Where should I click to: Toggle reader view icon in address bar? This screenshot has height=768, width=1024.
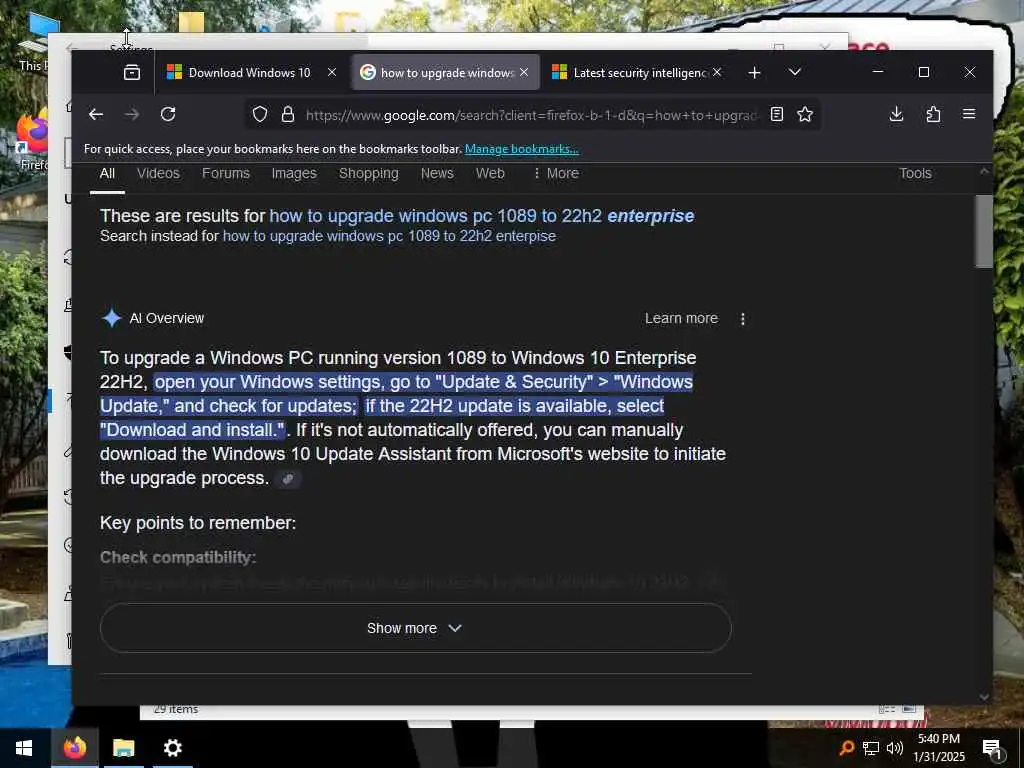click(x=776, y=114)
